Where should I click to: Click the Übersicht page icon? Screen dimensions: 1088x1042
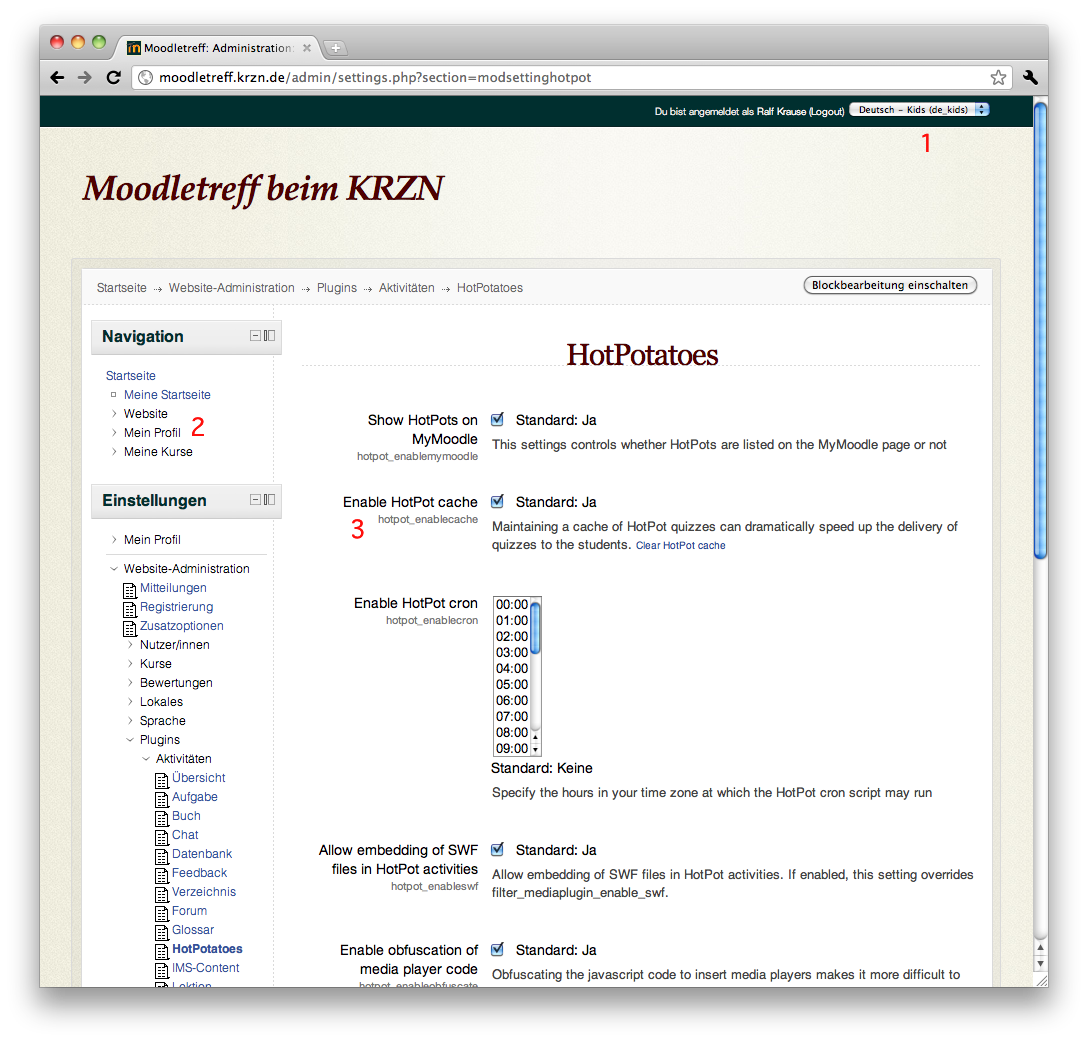click(x=162, y=780)
